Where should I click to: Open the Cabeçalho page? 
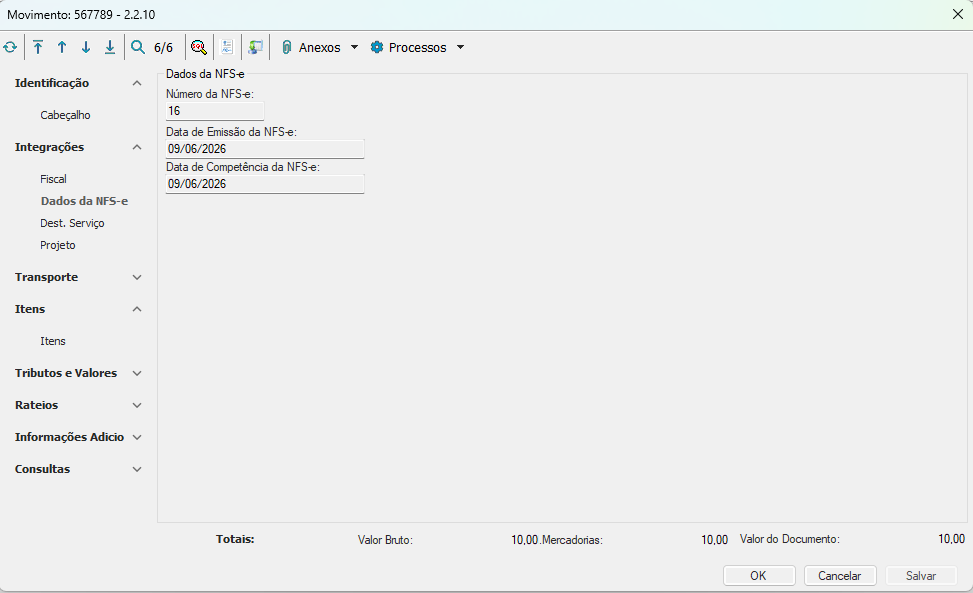coord(65,115)
